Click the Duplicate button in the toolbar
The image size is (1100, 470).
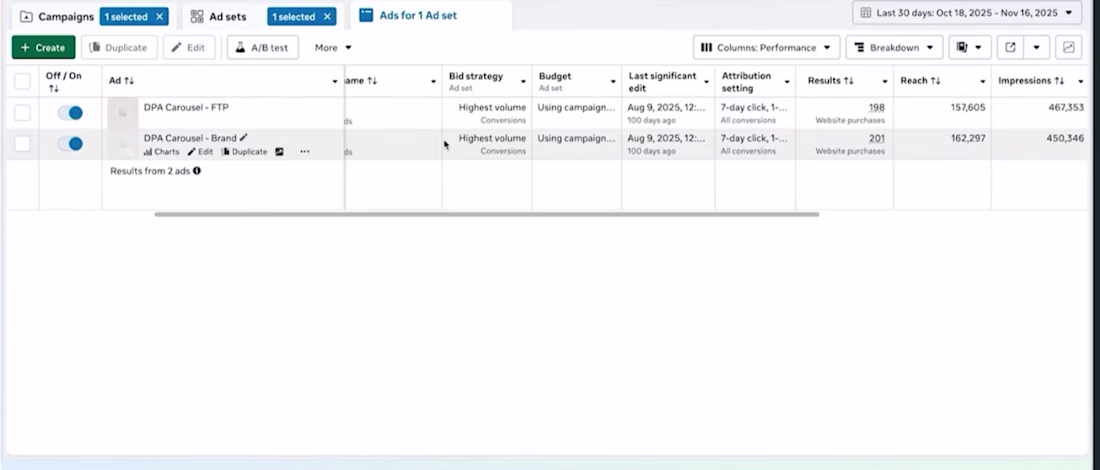(119, 48)
